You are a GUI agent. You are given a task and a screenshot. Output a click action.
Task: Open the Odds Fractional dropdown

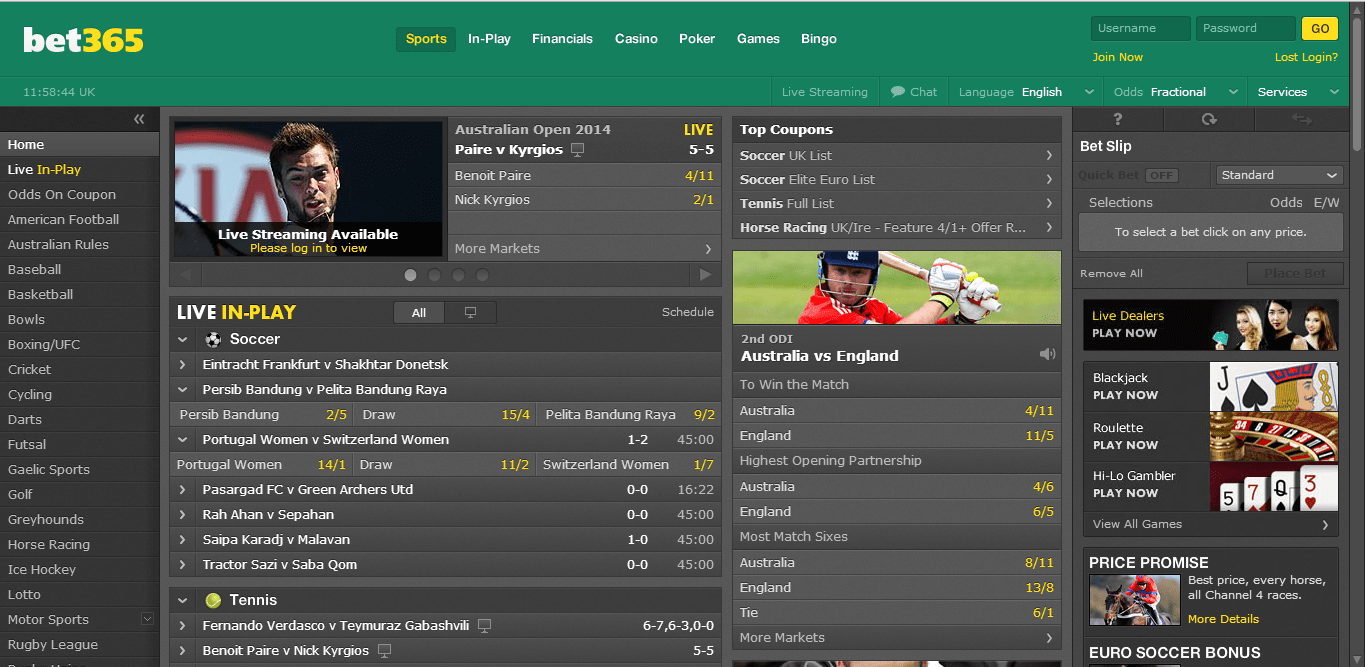(1174, 92)
